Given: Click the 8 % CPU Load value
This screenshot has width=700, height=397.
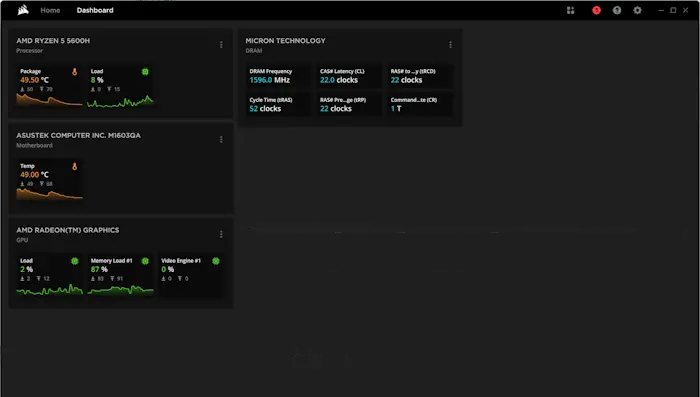Looking at the screenshot, I should pos(97,80).
